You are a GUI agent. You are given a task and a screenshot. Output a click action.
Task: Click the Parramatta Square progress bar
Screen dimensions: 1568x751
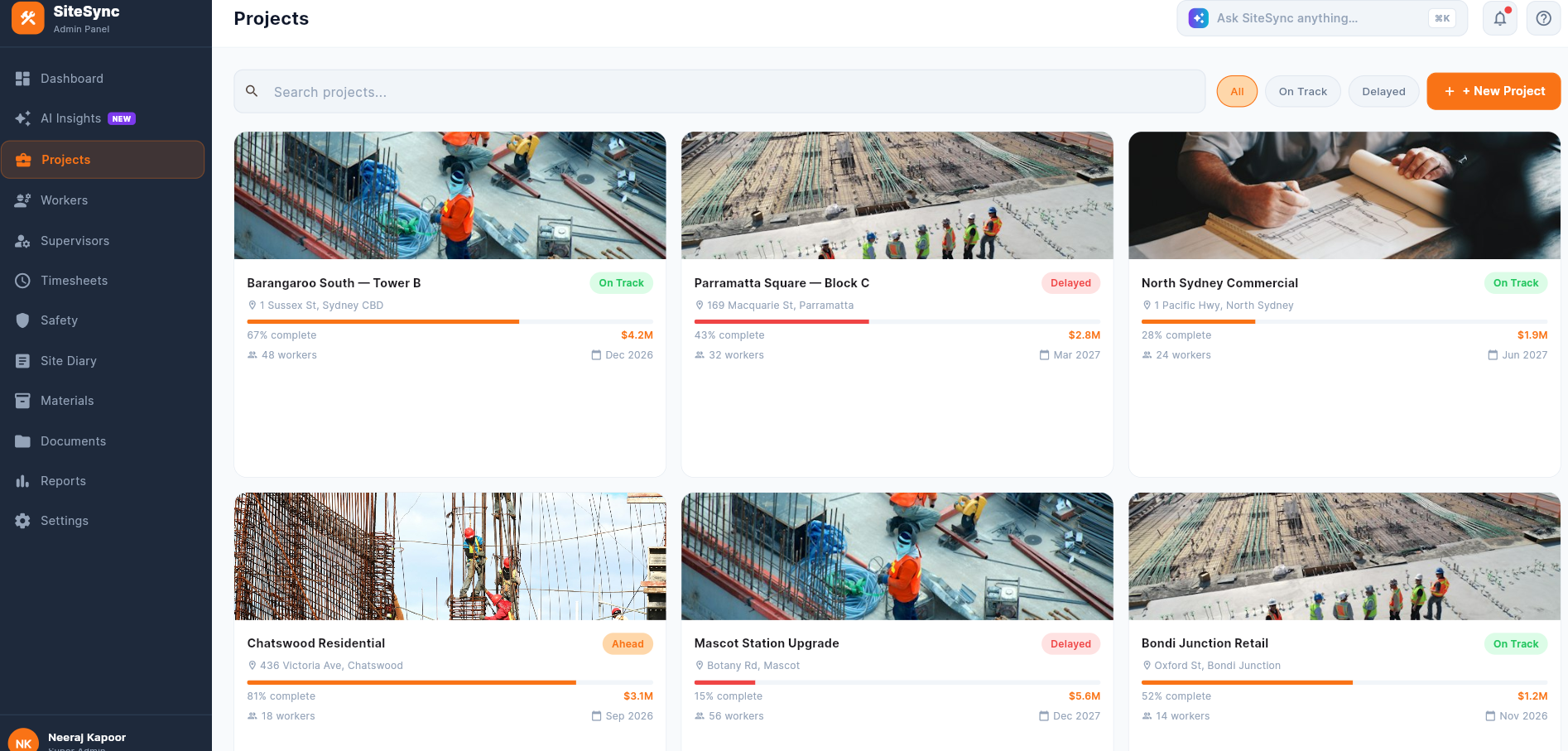tap(897, 321)
